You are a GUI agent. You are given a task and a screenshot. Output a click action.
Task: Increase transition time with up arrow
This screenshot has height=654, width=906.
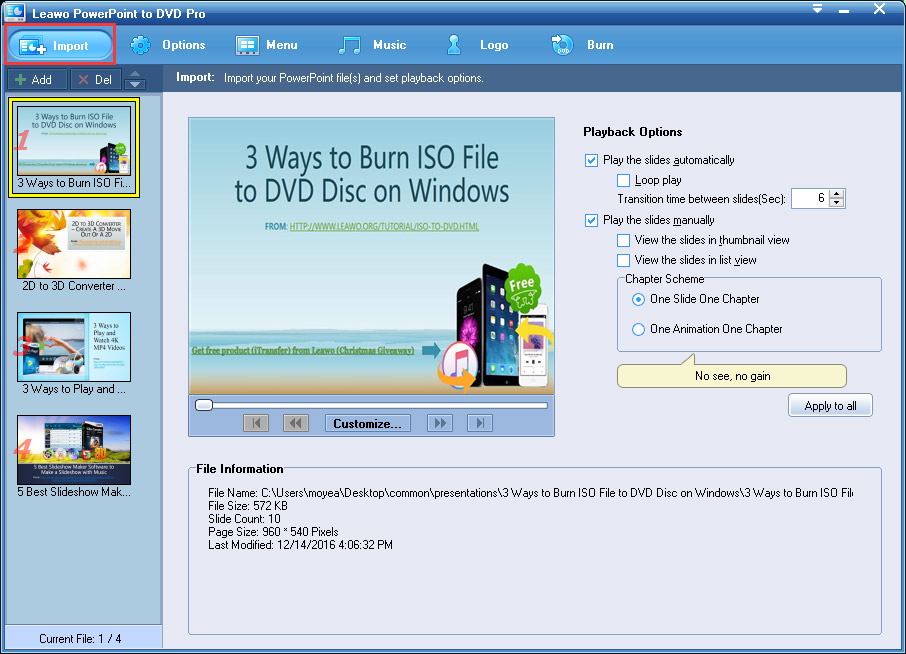(x=837, y=194)
